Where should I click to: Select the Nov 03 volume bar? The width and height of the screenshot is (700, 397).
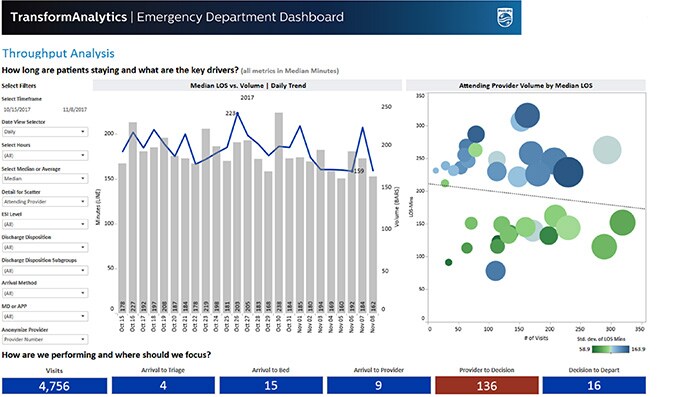click(x=321, y=230)
